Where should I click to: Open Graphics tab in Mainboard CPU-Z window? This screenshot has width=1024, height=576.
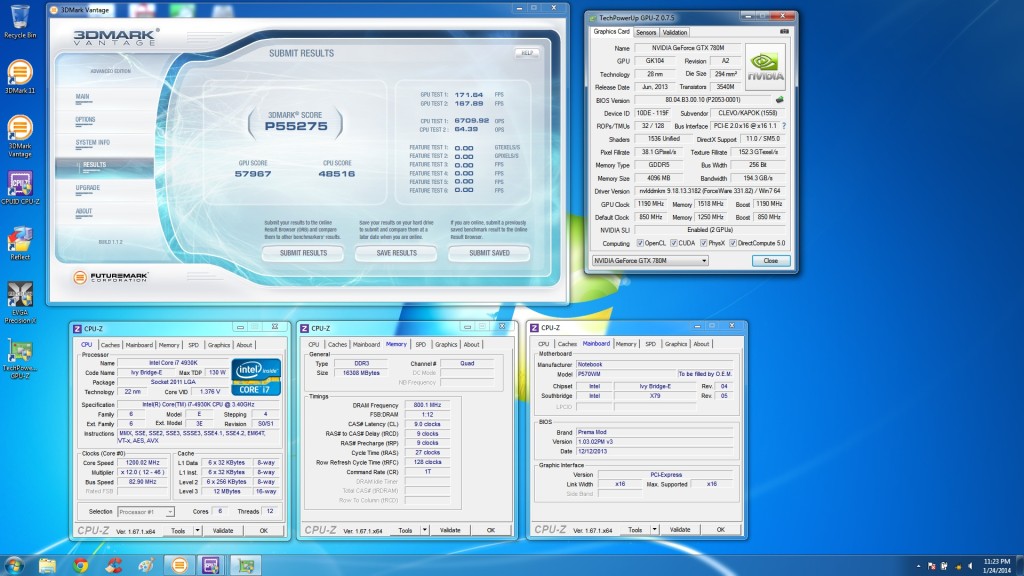676,344
